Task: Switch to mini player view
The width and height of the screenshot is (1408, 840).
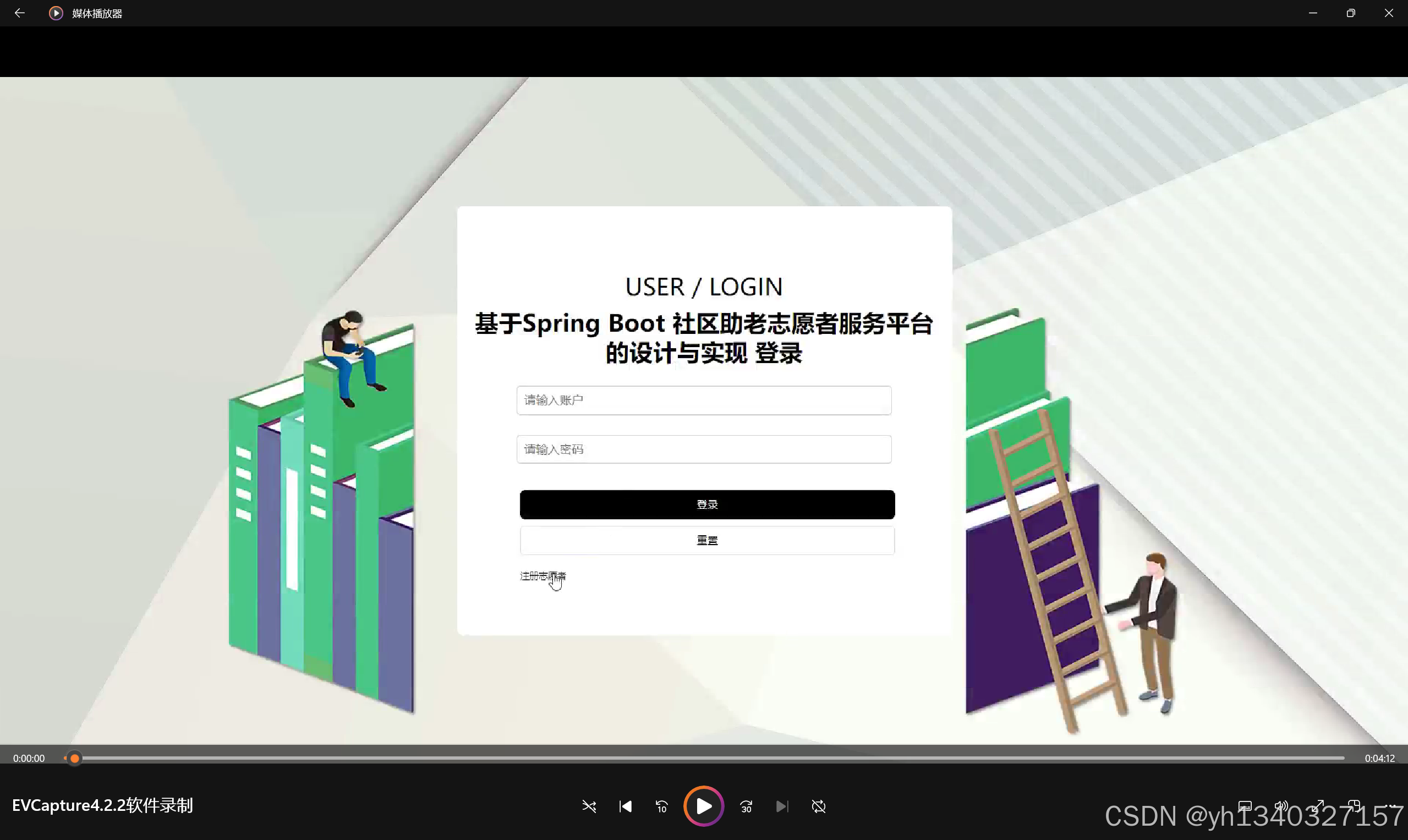Action: click(x=1354, y=806)
